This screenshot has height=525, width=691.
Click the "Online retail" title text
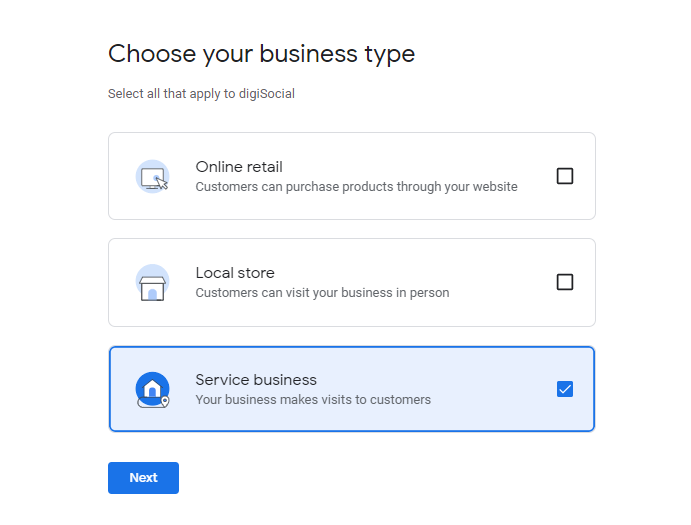[239, 167]
